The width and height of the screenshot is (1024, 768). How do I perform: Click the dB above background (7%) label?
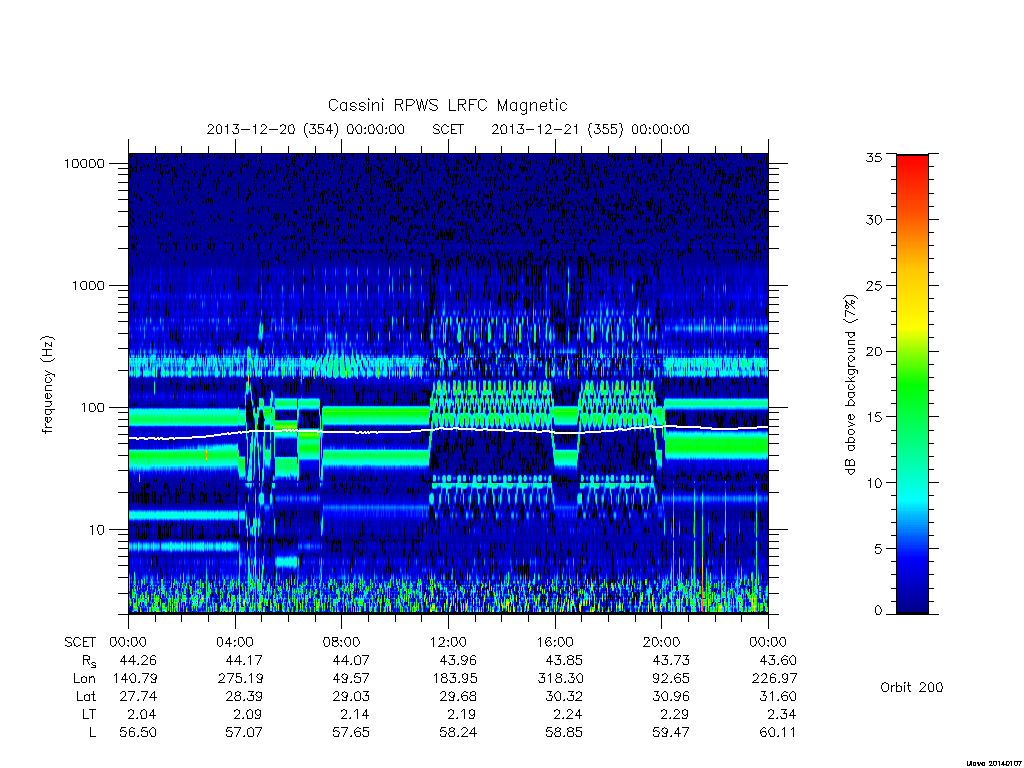coord(850,384)
